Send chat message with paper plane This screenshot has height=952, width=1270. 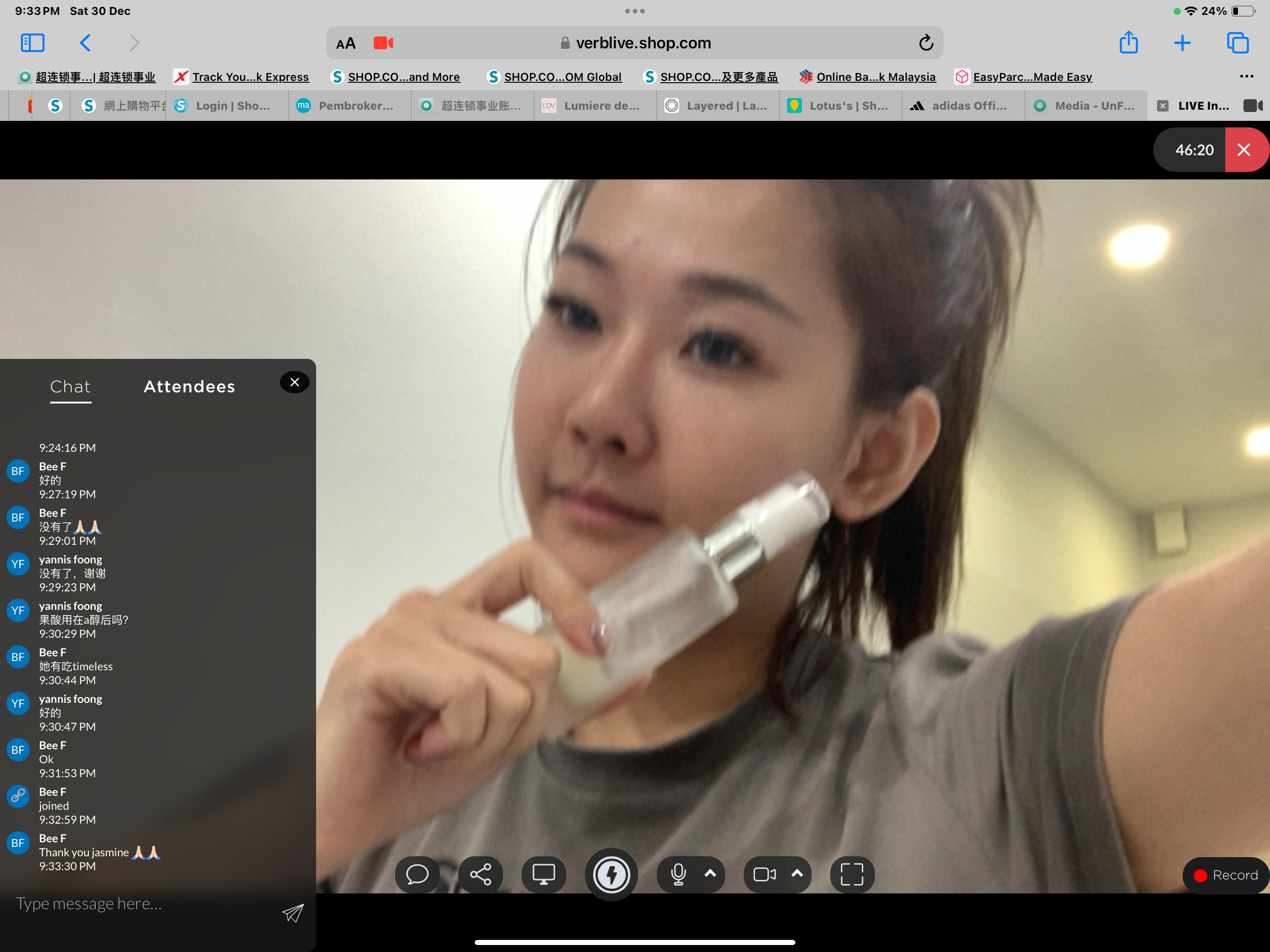point(293,912)
